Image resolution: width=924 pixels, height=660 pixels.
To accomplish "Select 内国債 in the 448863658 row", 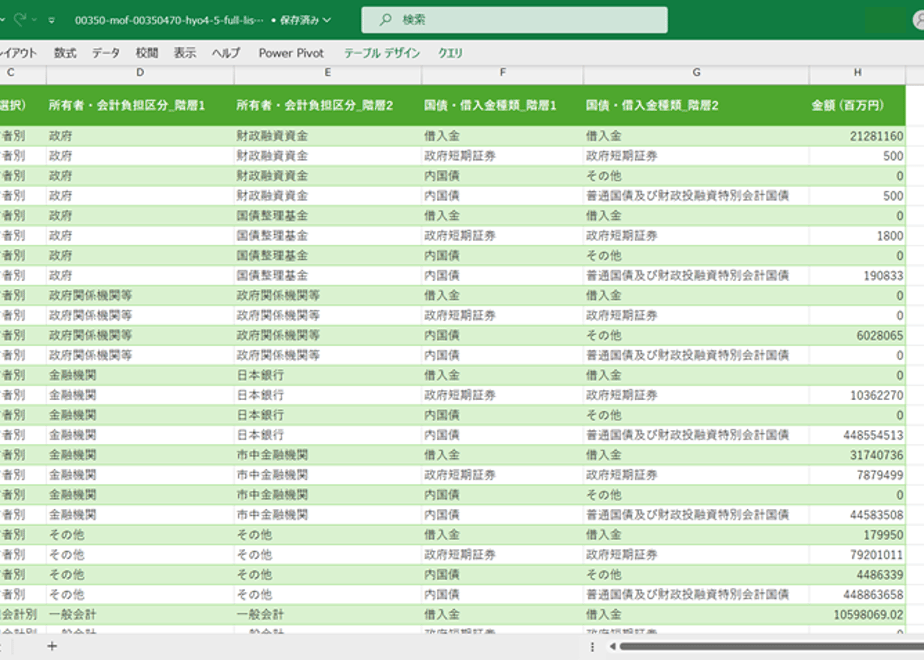I will [503, 595].
